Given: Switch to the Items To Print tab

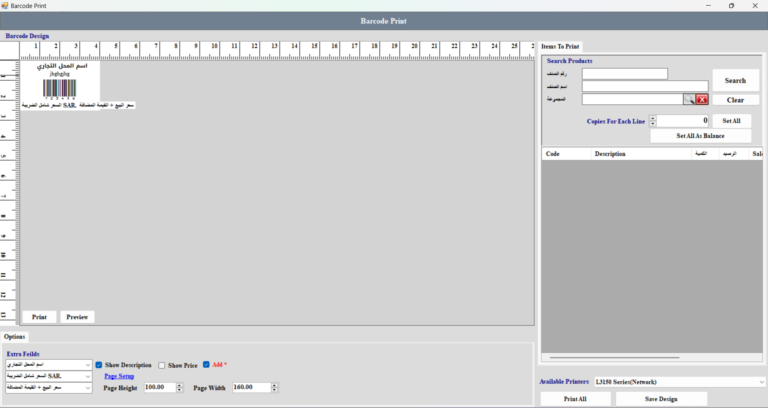Looking at the screenshot, I should tap(561, 46).
